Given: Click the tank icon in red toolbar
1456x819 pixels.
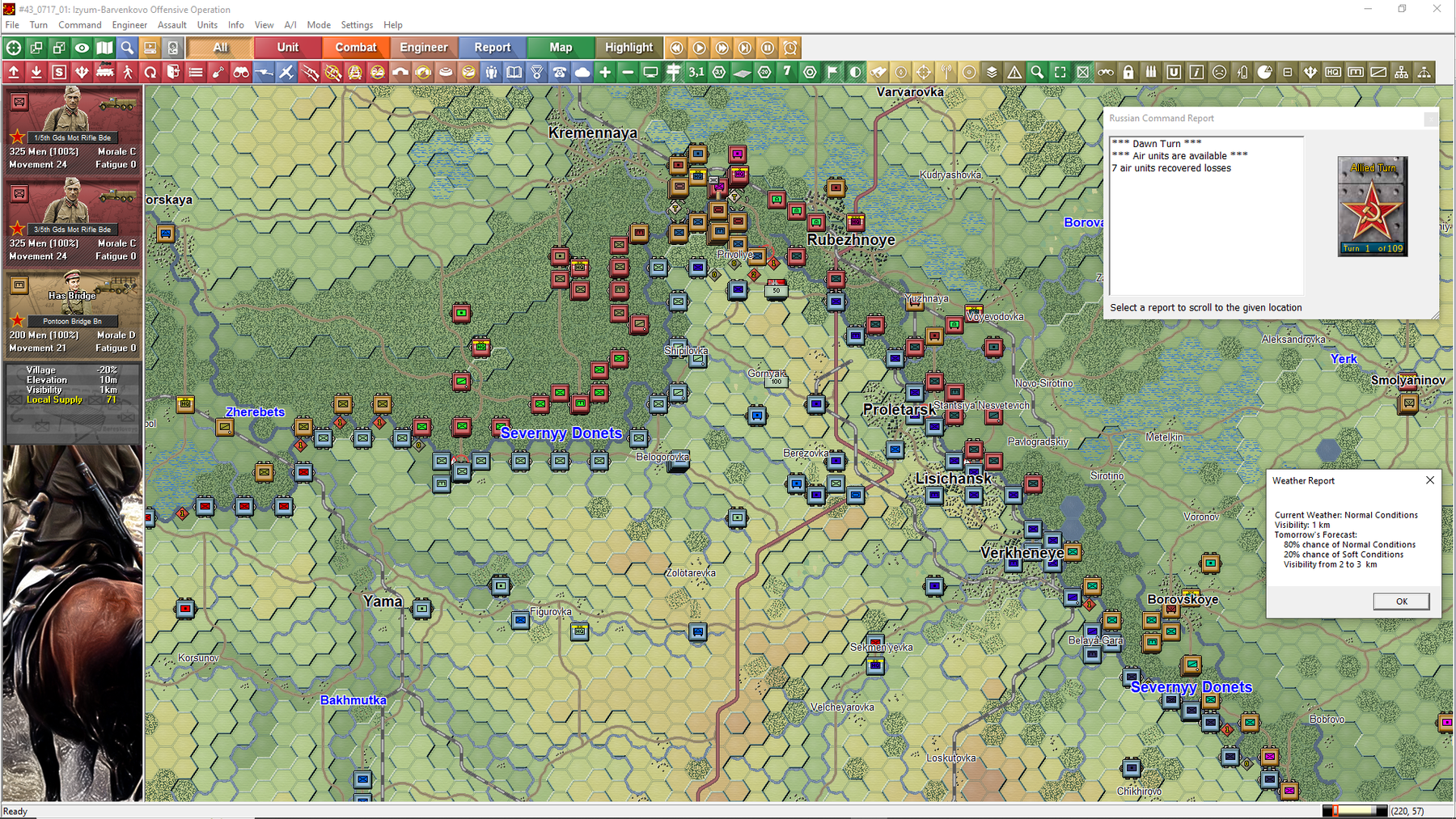Looking at the screenshot, I should click(x=104, y=73).
